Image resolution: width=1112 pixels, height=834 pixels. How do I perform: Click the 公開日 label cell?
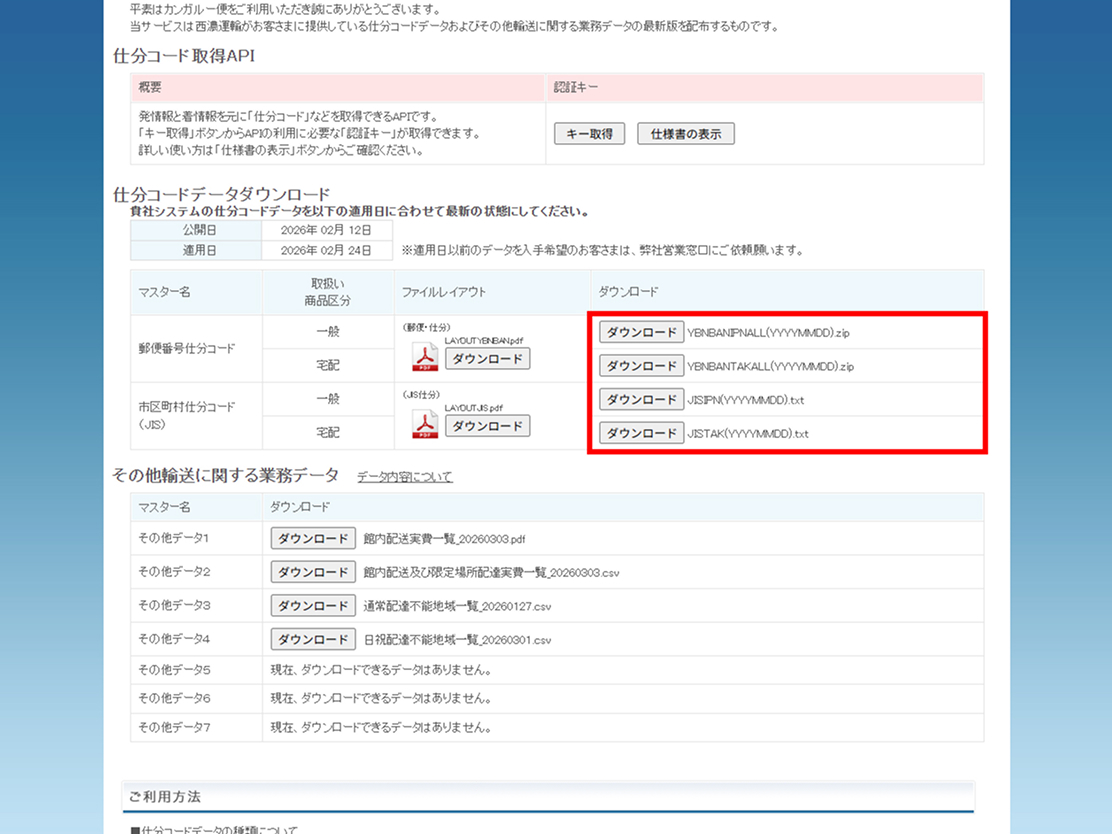(x=196, y=230)
